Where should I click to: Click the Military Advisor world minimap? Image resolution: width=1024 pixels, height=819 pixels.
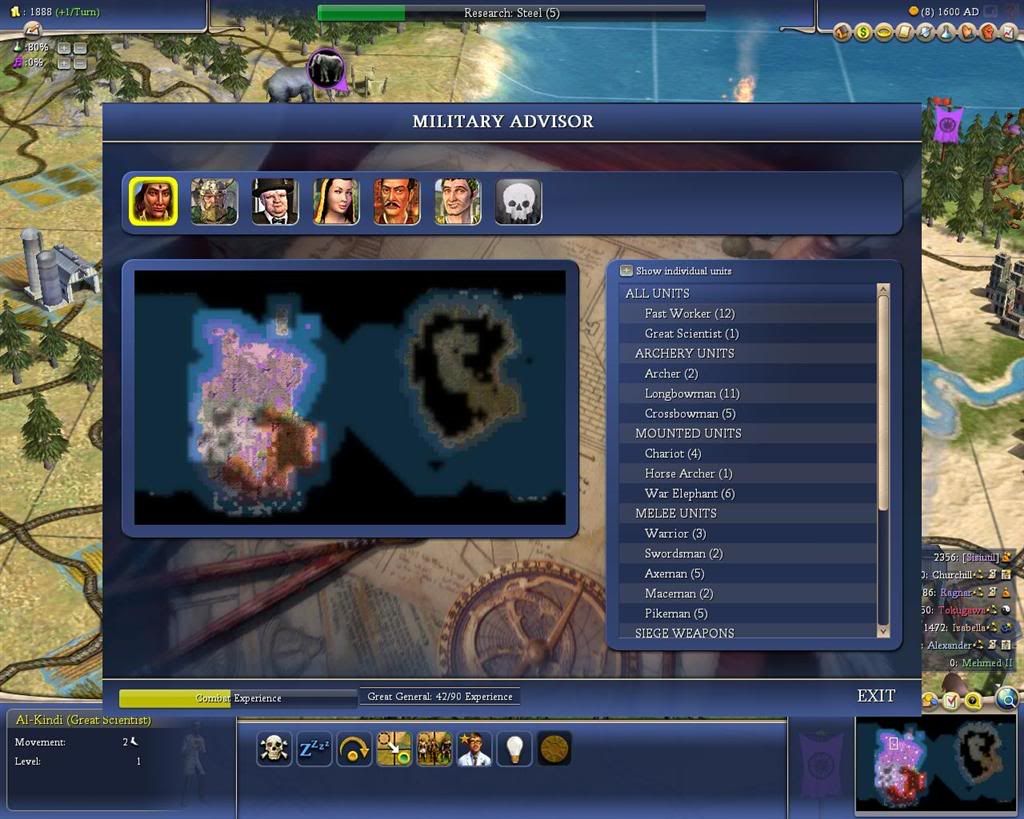(x=350, y=397)
